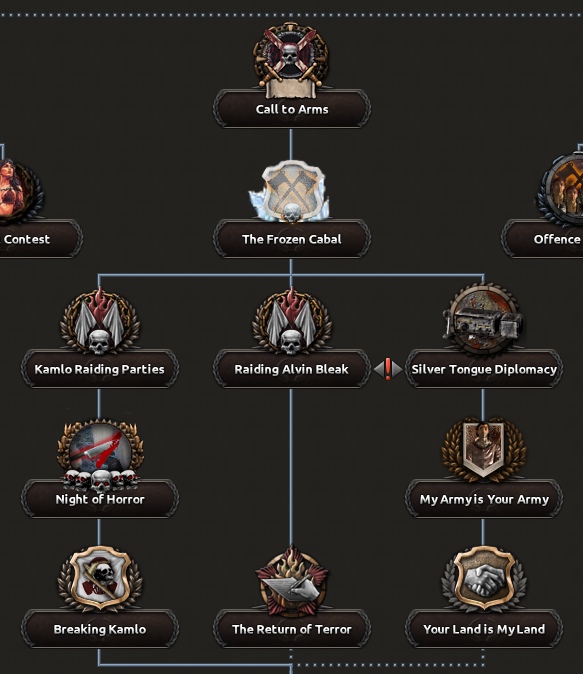Click the Night of Horror focus label
Screen dimensions: 583x674
coord(100,499)
